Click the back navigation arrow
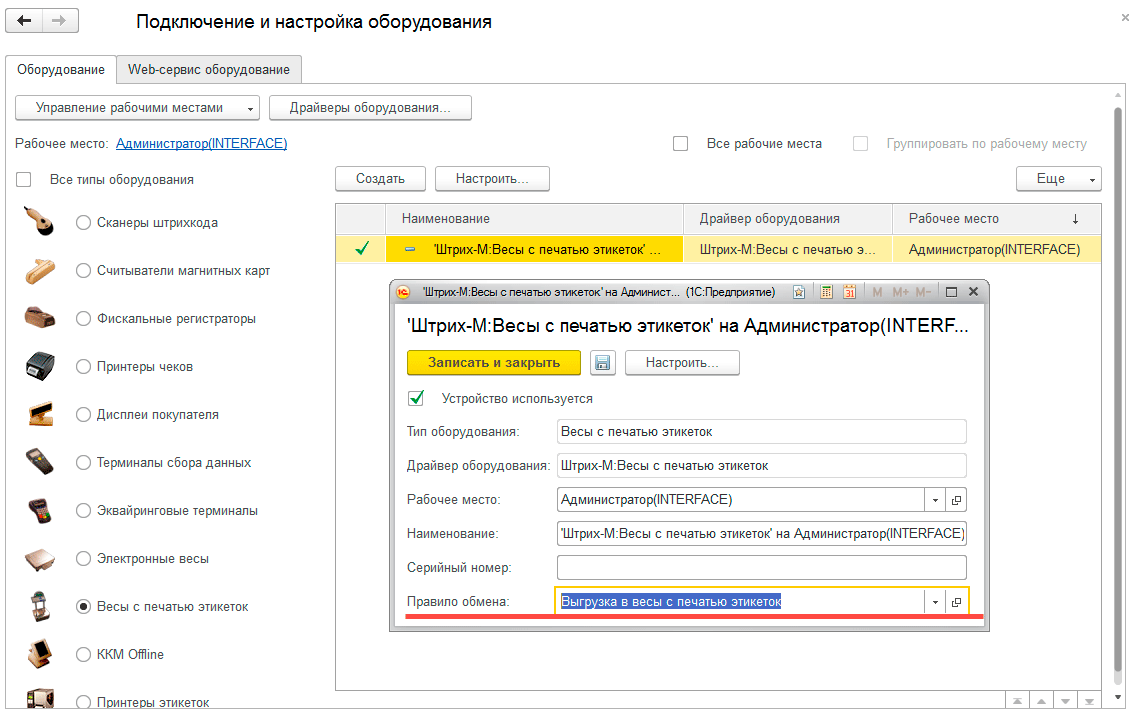 [25, 22]
